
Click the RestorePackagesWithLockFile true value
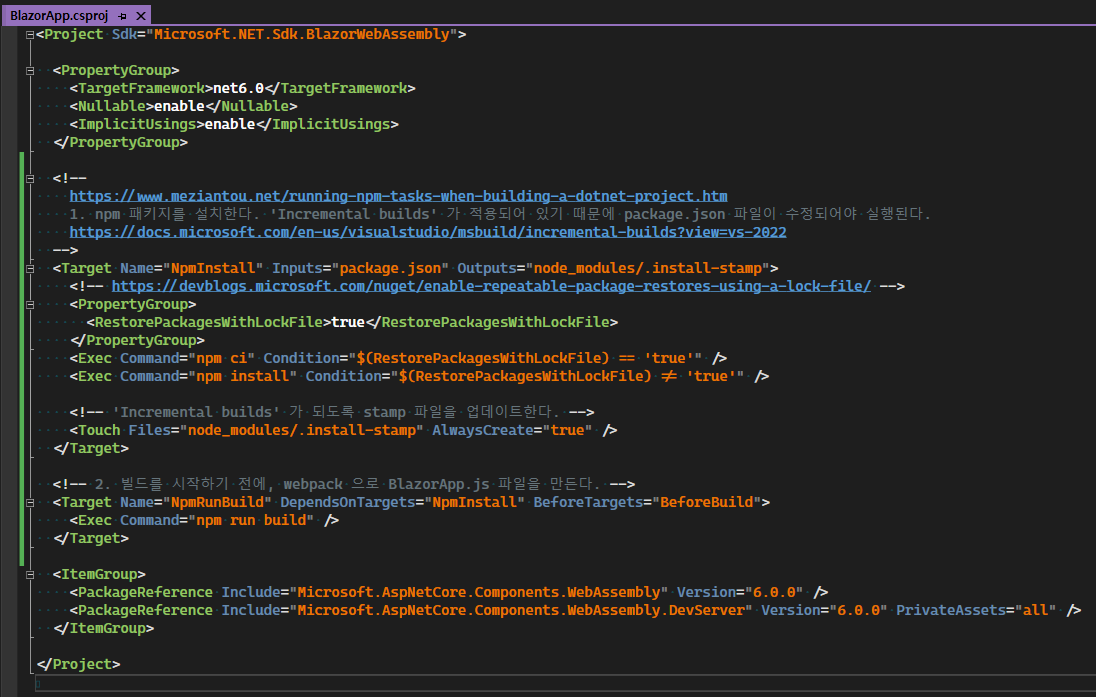pyautogui.click(x=348, y=322)
